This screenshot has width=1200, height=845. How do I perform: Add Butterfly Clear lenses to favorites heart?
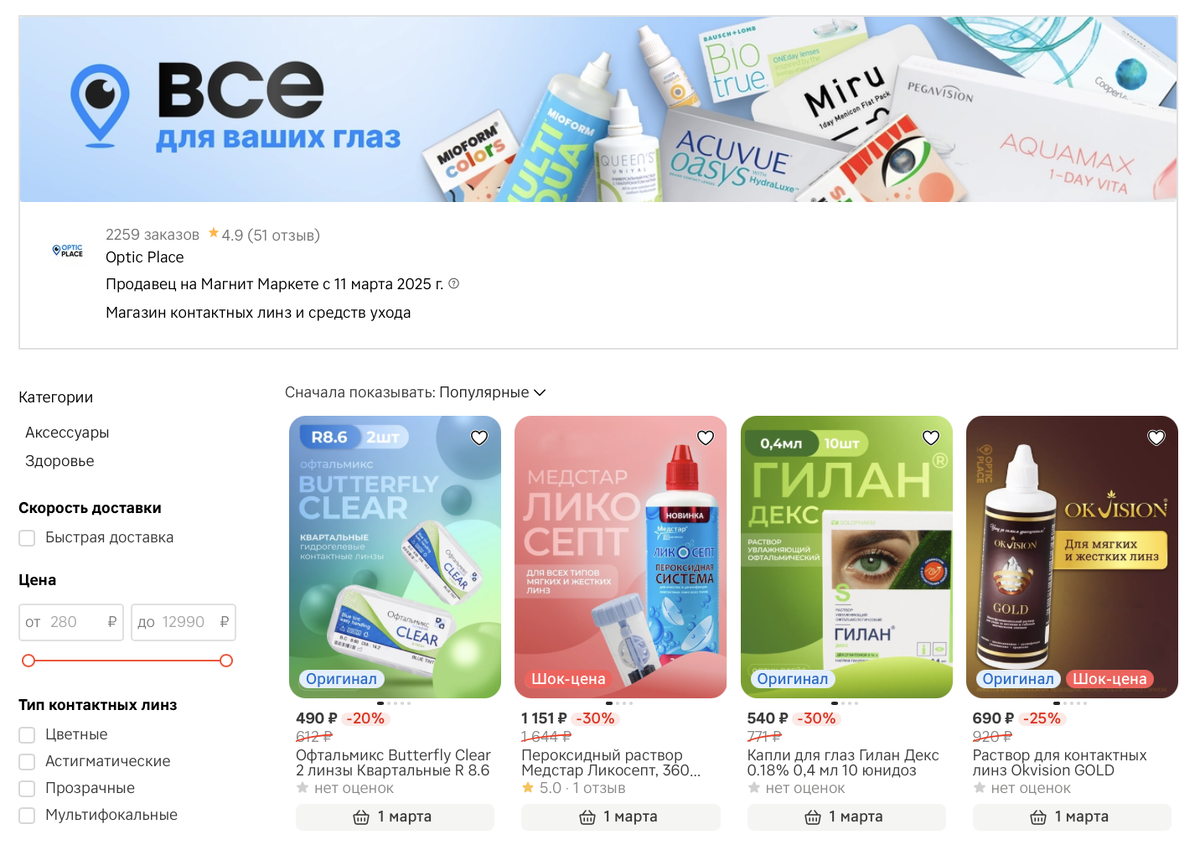(479, 438)
